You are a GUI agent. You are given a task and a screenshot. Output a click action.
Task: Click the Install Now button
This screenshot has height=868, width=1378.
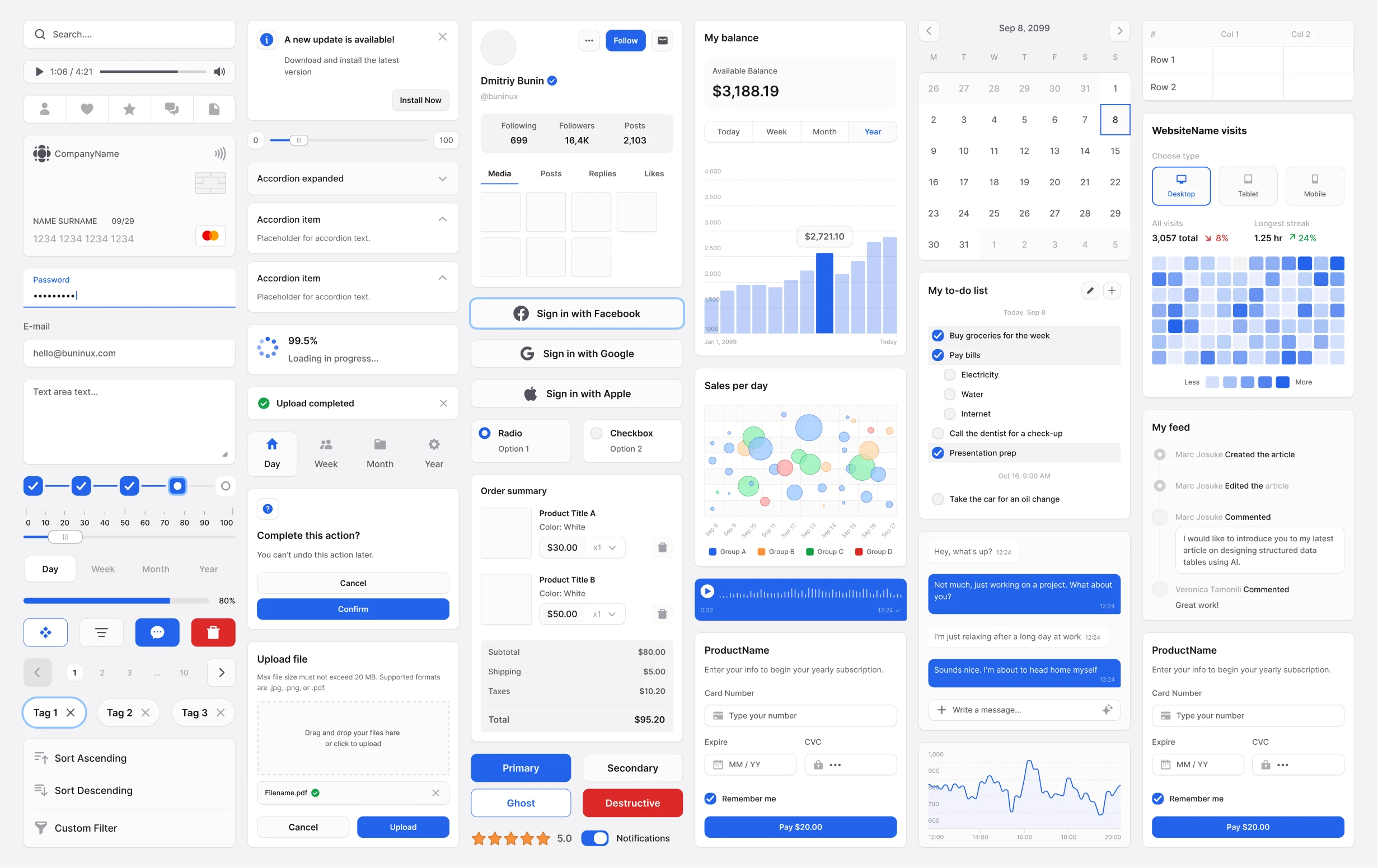(x=420, y=99)
